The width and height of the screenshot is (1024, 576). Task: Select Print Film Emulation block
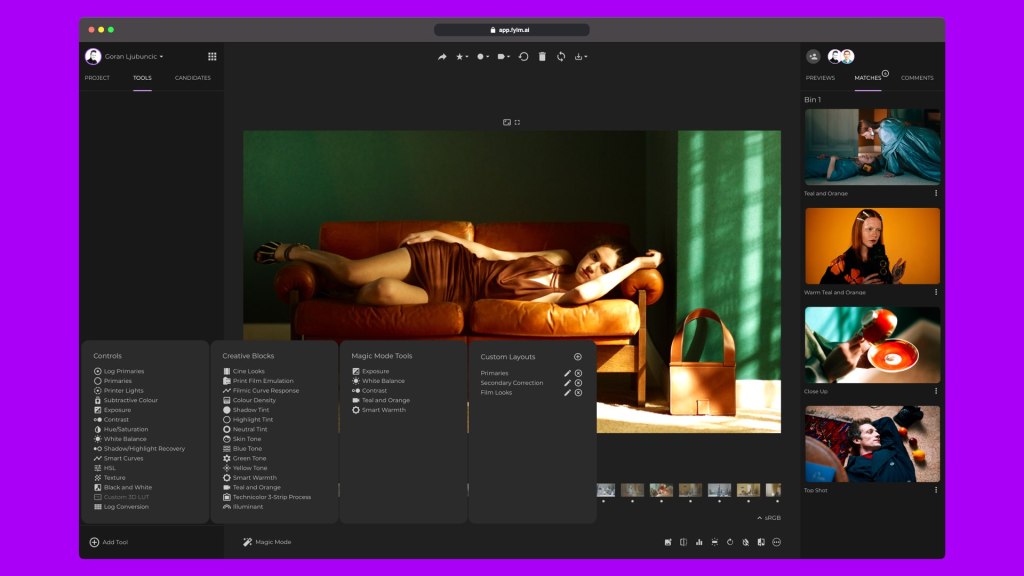[258, 381]
